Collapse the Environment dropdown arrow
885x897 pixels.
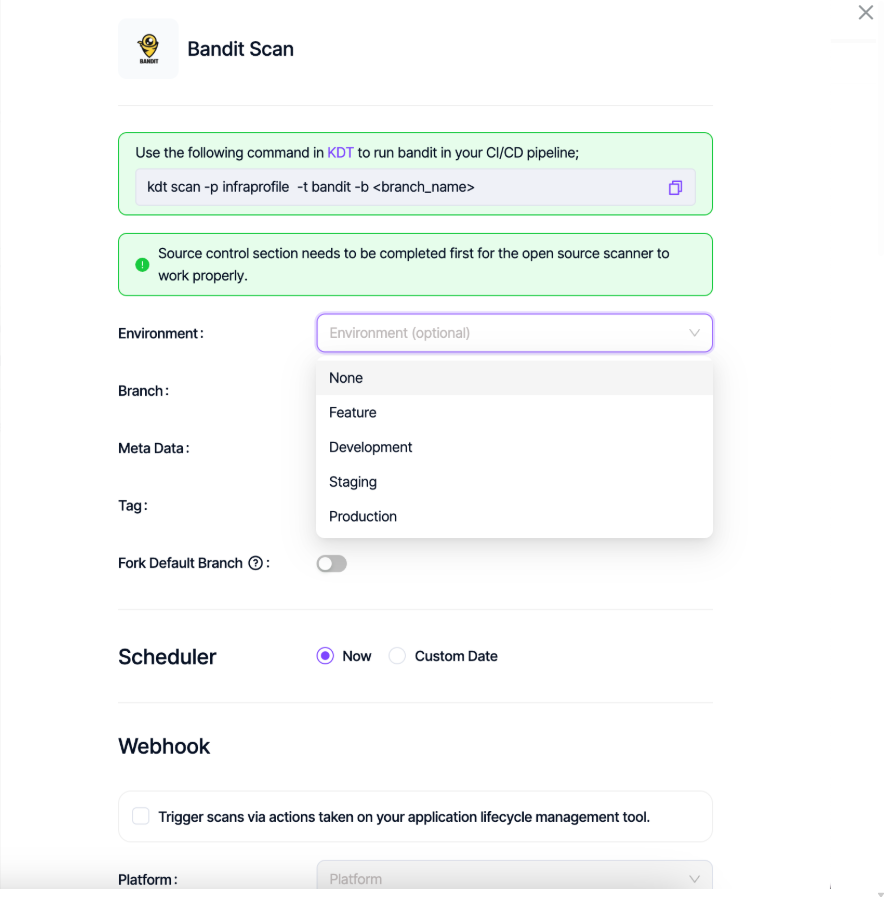[x=694, y=333]
